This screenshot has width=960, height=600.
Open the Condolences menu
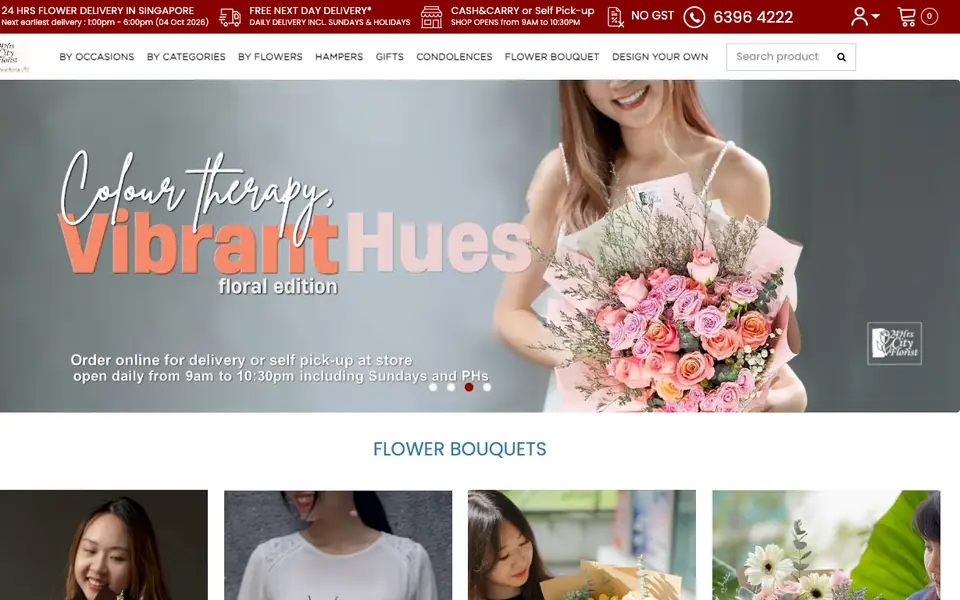click(x=454, y=57)
